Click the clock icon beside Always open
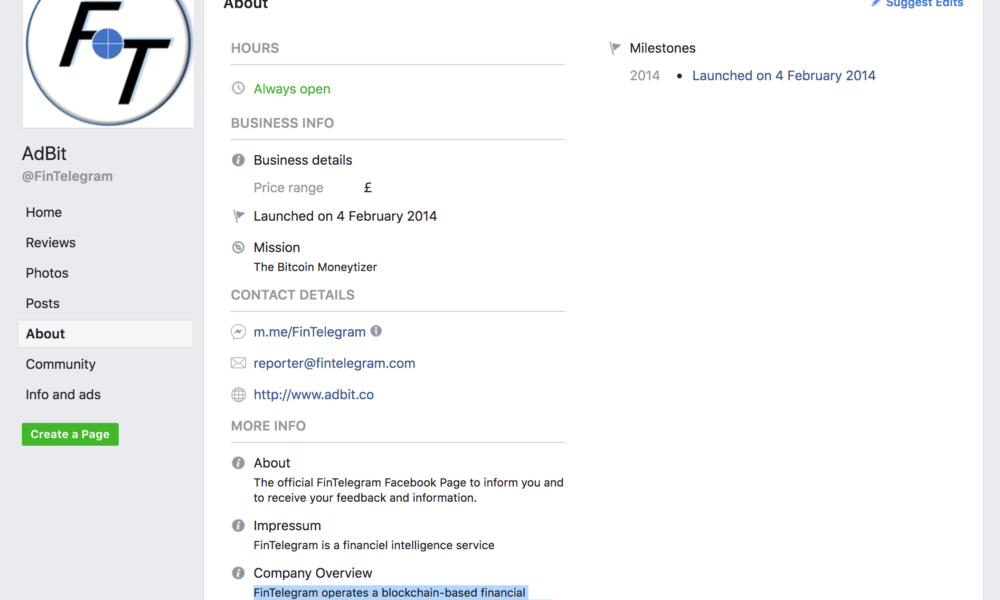 coord(238,88)
